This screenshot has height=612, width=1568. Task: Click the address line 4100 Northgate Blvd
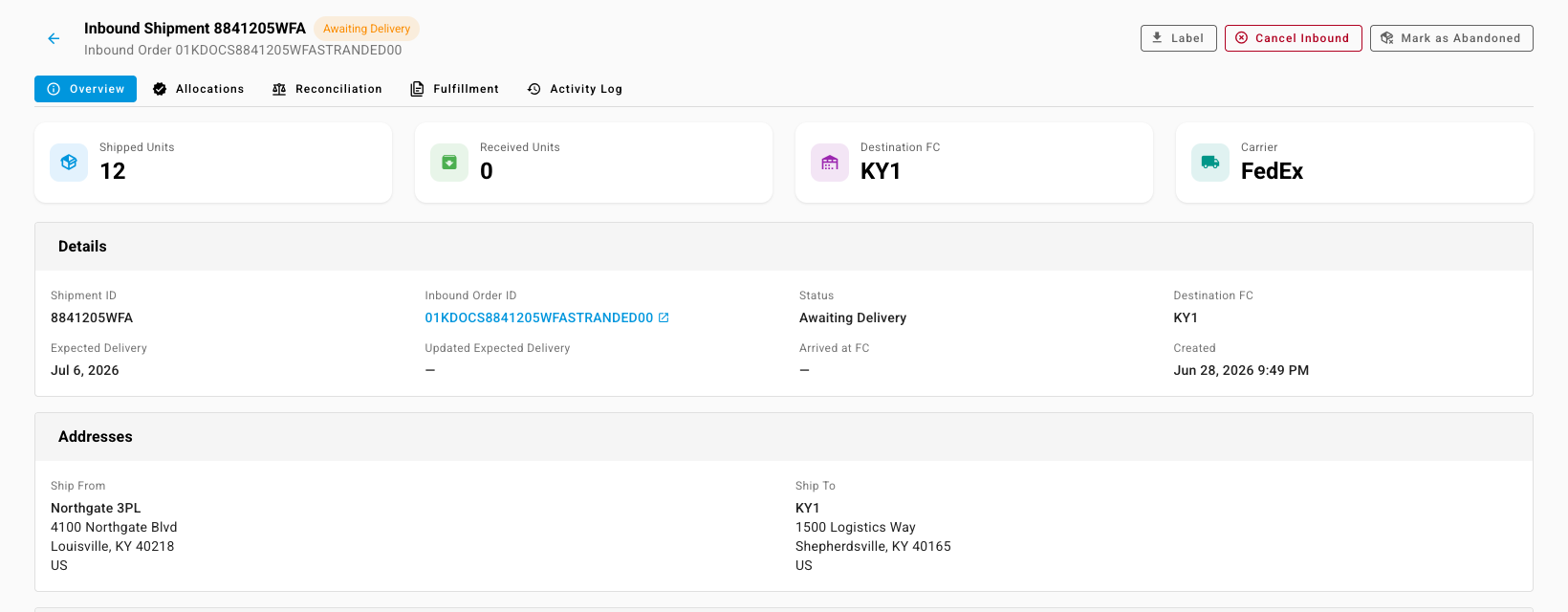pos(114,527)
